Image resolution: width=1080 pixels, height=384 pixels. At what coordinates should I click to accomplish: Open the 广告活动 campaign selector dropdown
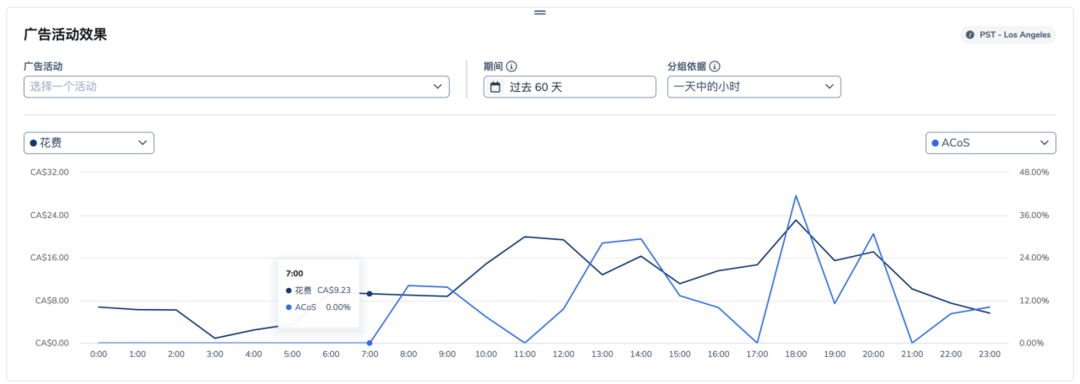(236, 87)
